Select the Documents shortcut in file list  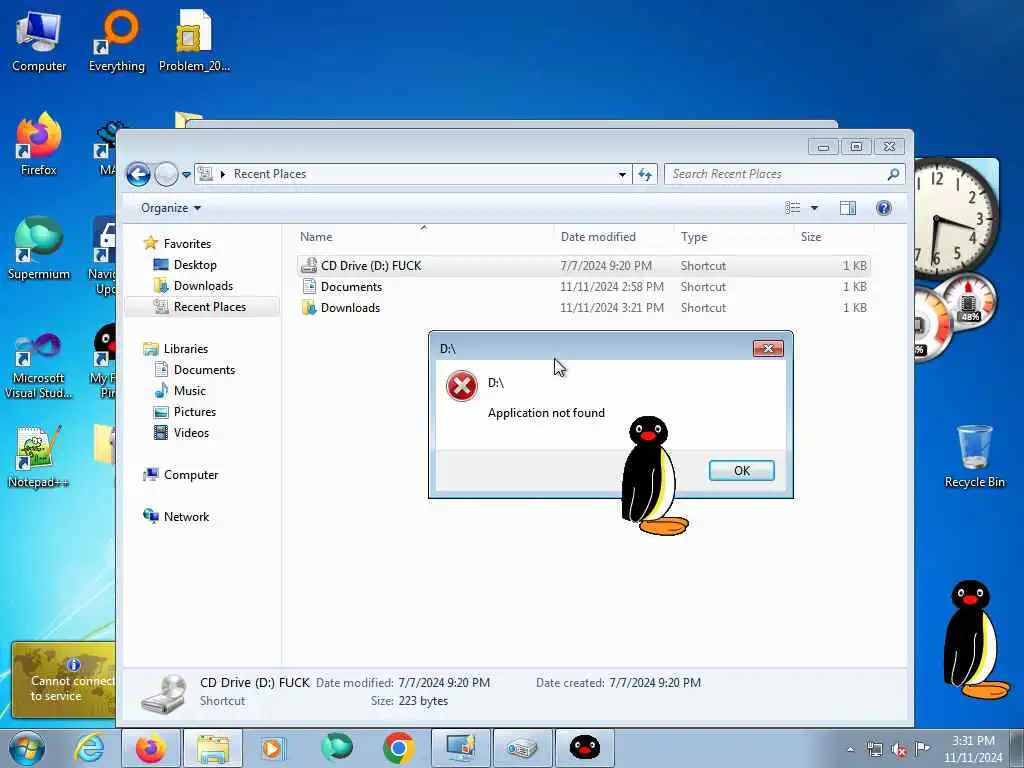[584, 287]
